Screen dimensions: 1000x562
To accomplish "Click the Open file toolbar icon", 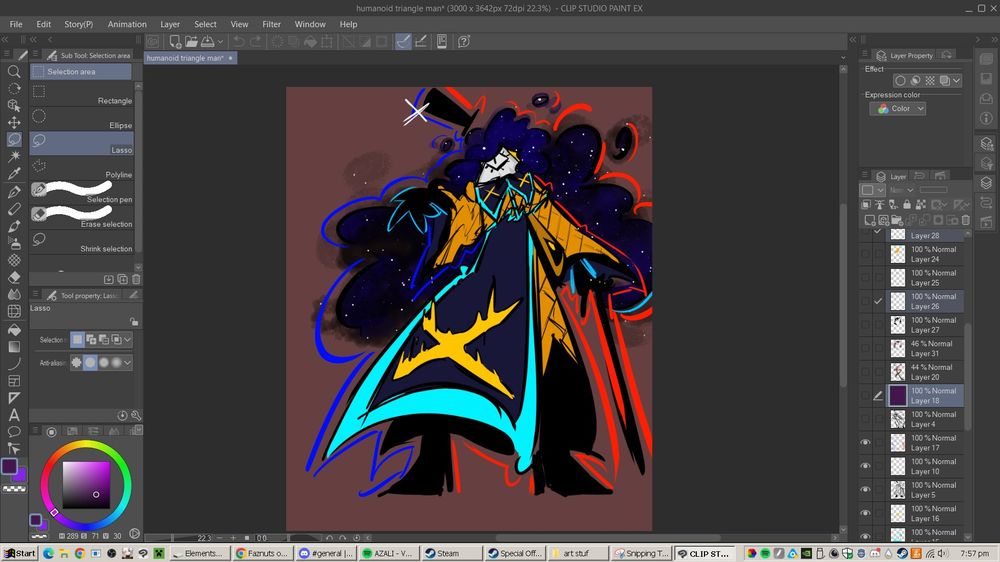I will pos(191,41).
